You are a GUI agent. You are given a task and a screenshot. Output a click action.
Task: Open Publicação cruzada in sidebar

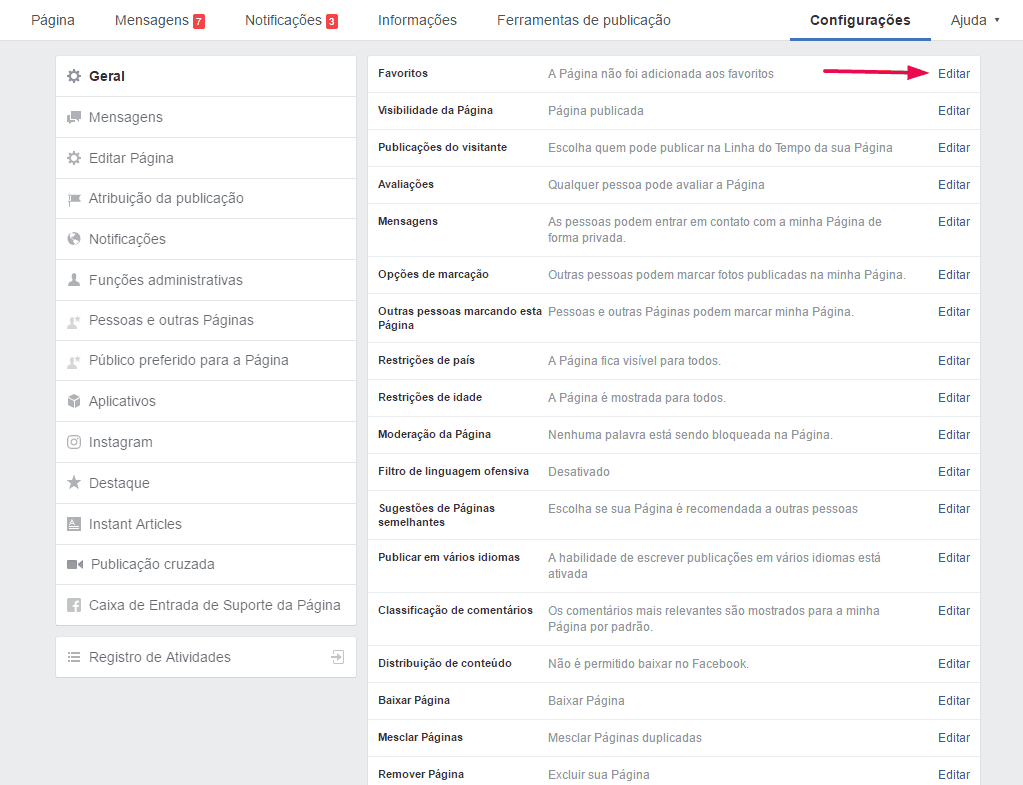pyautogui.click(x=206, y=564)
